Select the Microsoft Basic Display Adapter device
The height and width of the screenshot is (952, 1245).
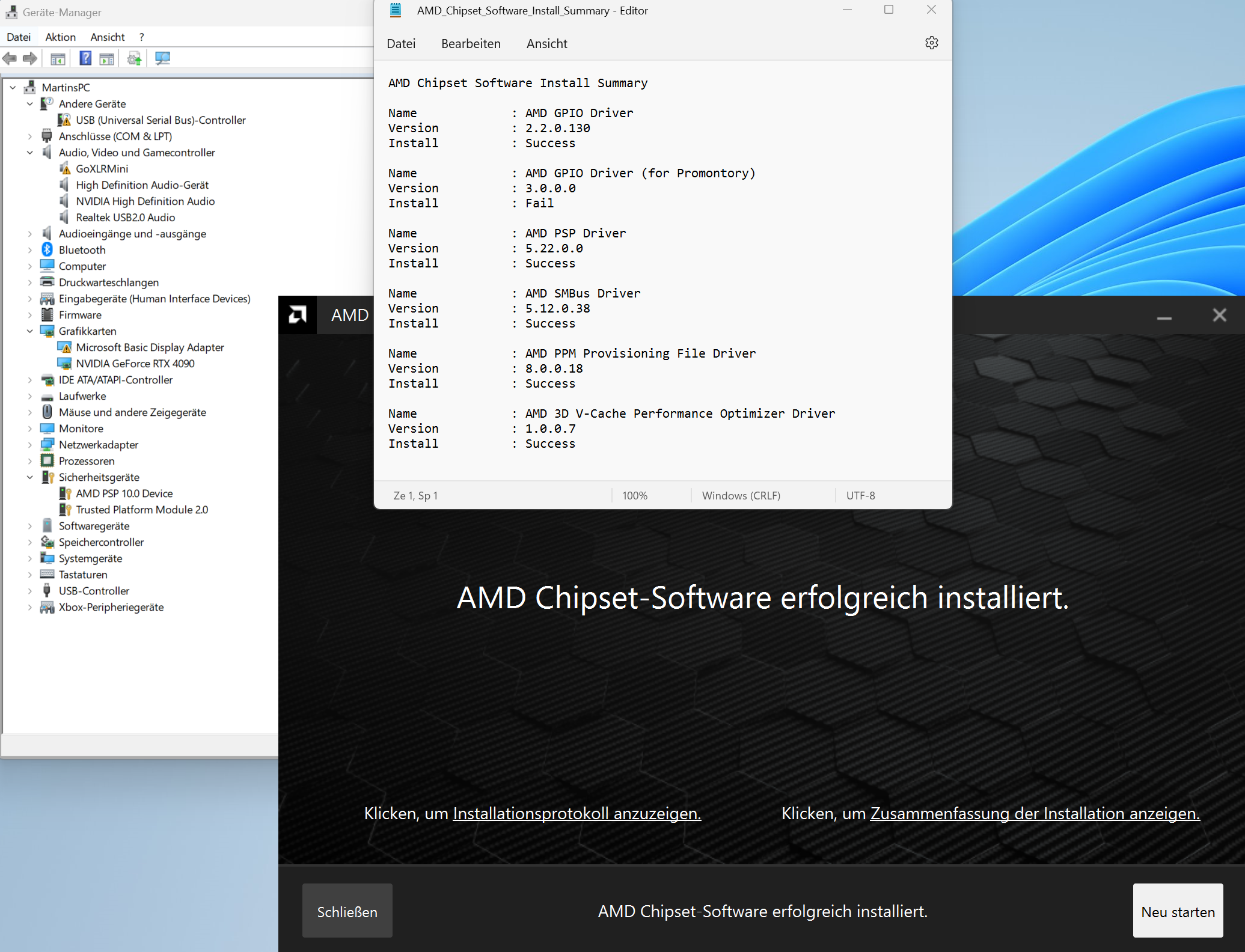pos(150,347)
